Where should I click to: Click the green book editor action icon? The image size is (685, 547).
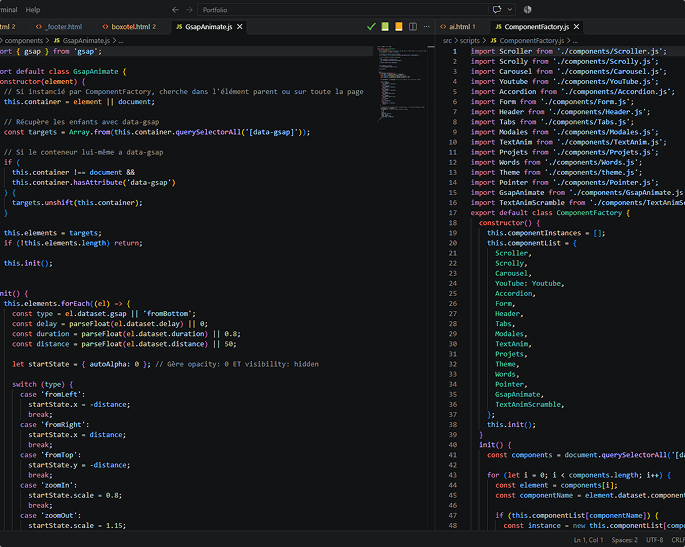tap(385, 27)
